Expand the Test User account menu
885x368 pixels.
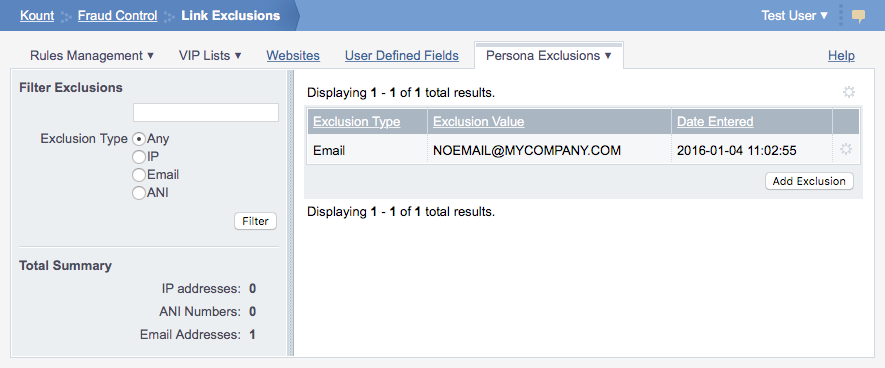[795, 16]
